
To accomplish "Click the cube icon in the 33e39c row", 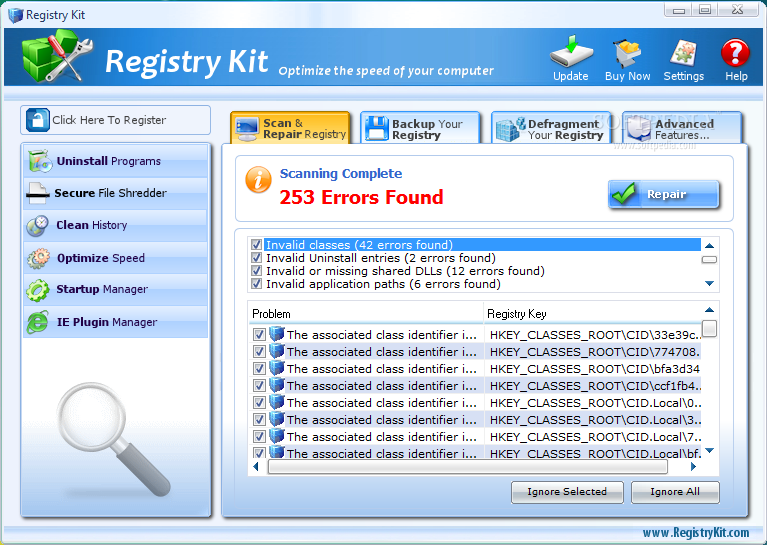I will coord(277,334).
